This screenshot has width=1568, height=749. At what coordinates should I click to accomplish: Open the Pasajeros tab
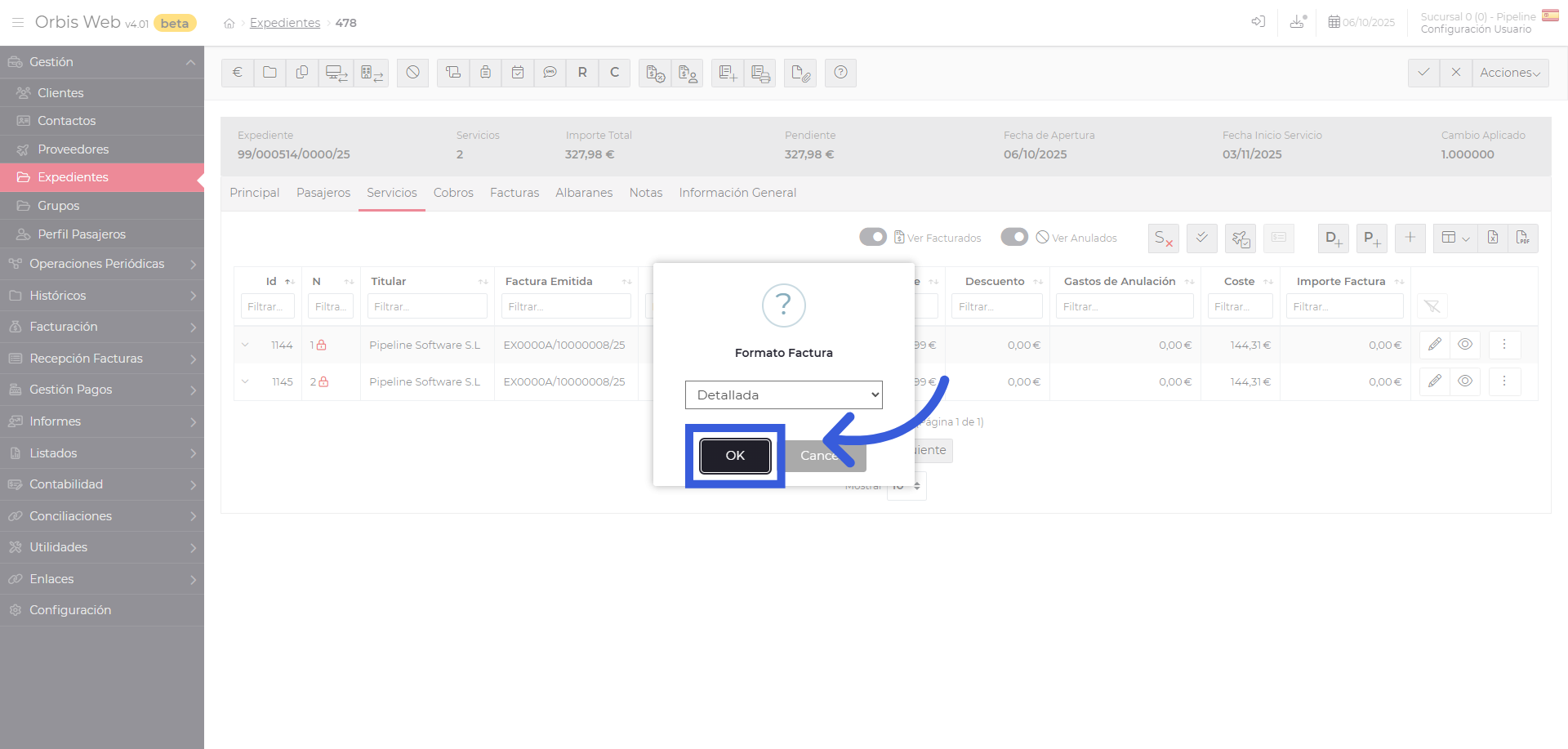323,193
